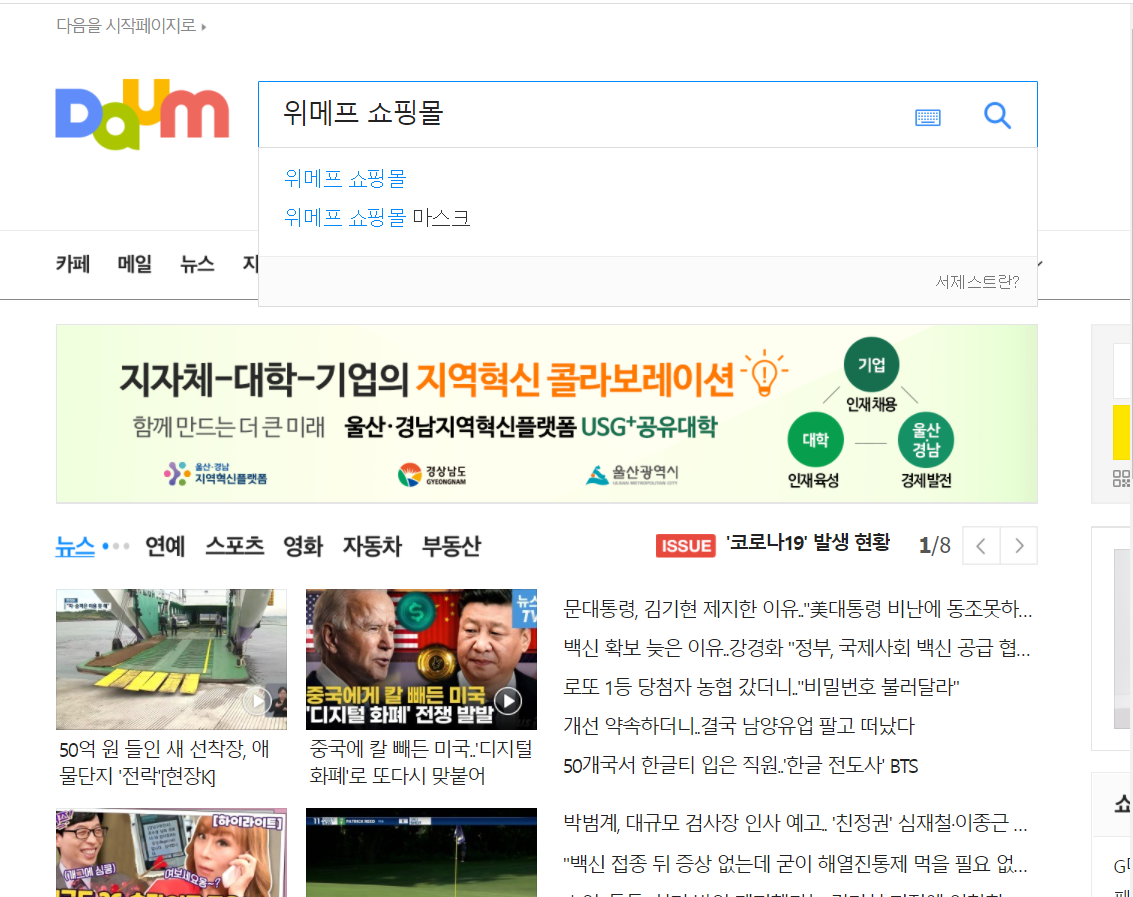The image size is (1133, 897).
Task: Play the ferry dock video icon
Action: click(x=257, y=700)
